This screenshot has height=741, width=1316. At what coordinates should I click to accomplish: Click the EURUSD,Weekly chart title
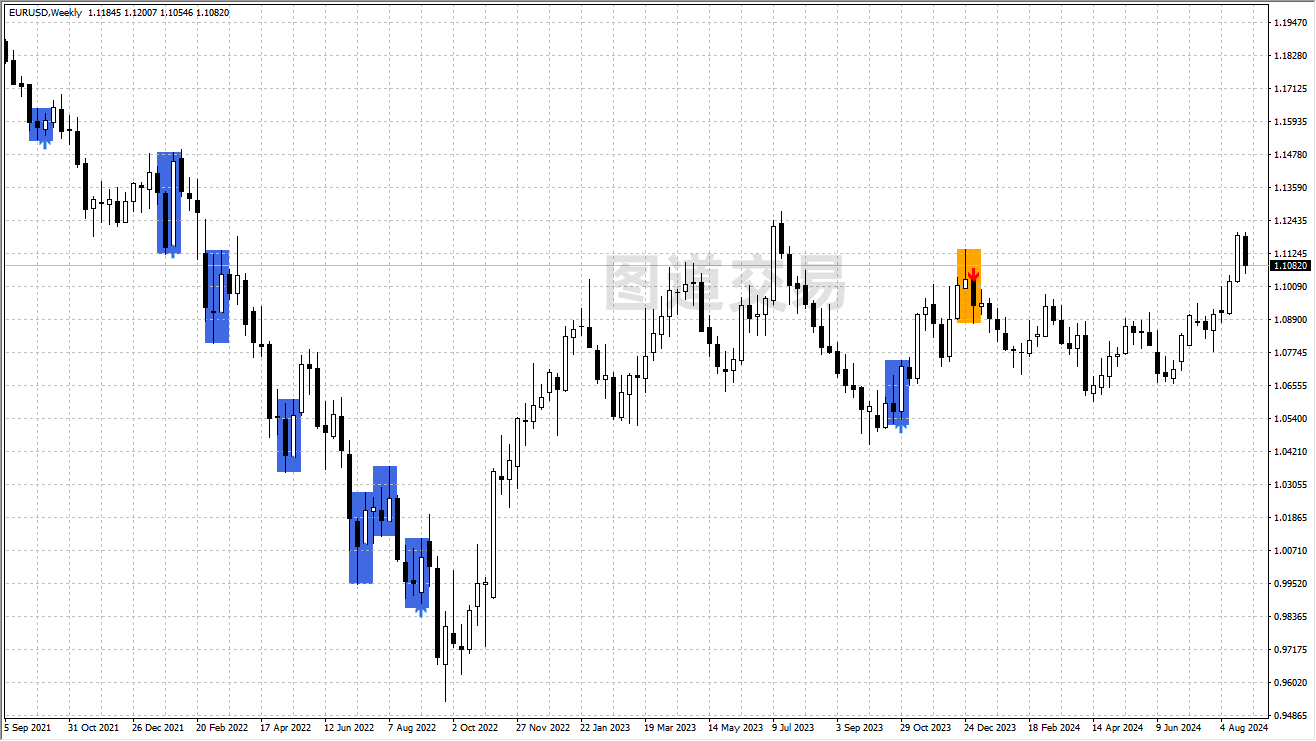45,12
